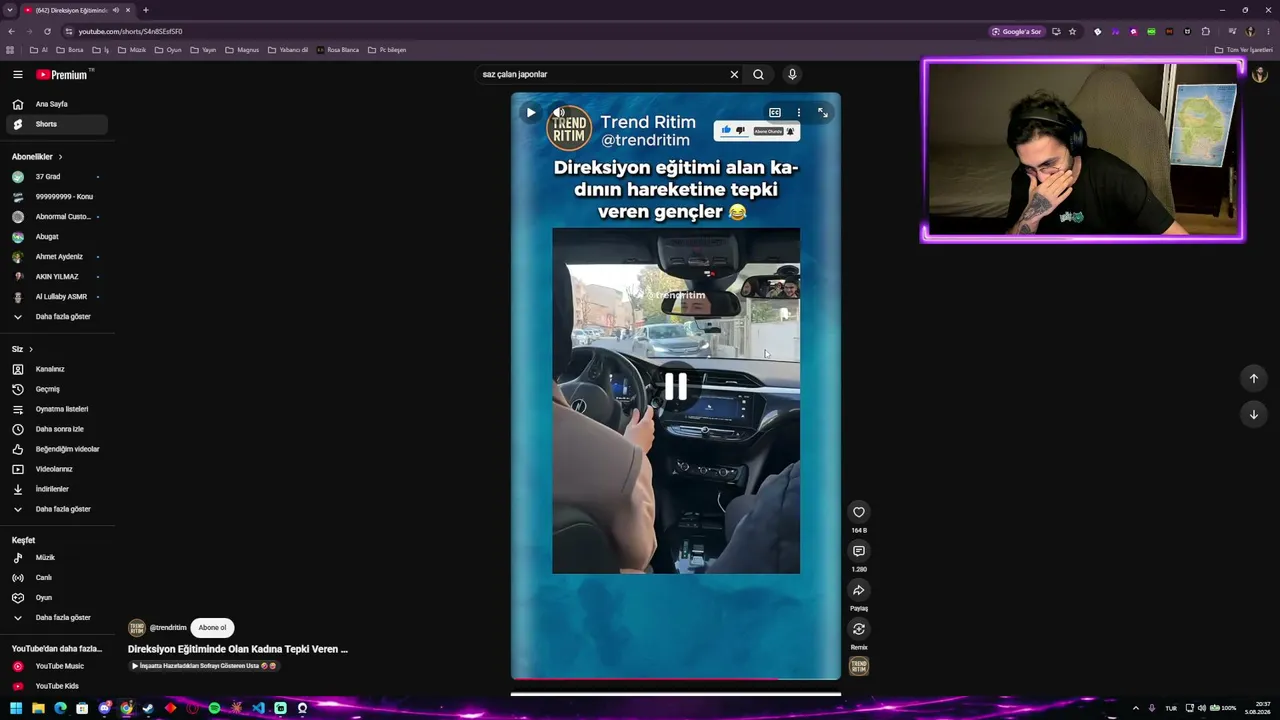The width and height of the screenshot is (1280, 720).
Task: Open the browser extensions puzzle menu
Action: tap(1206, 31)
